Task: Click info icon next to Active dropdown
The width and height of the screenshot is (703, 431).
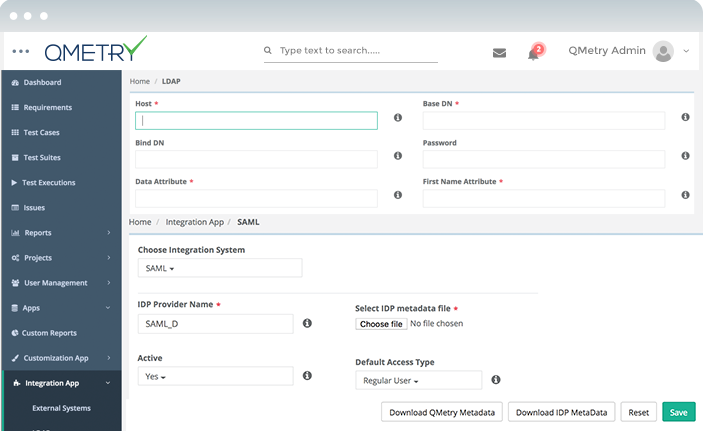Action: click(307, 375)
